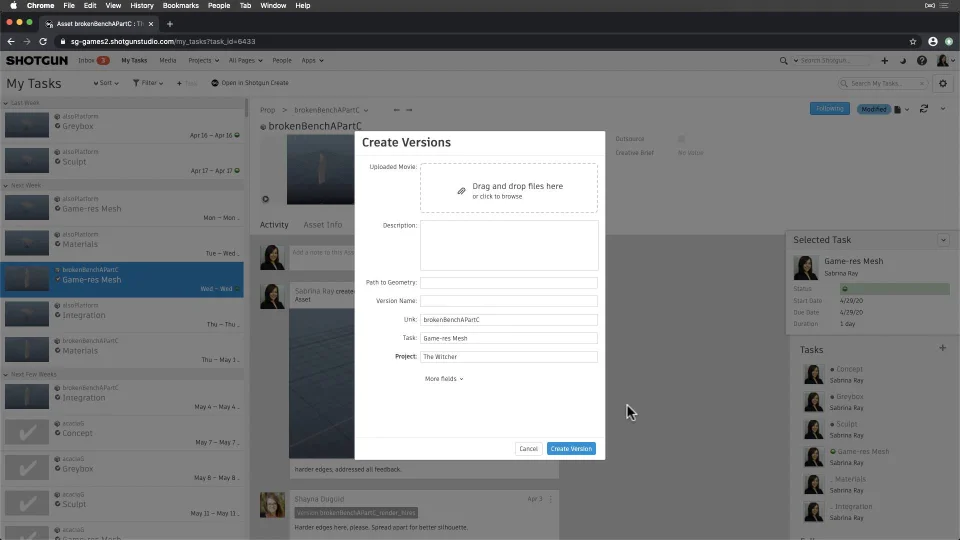
Task: Select the alsoPlatform Sculpt task
Action: point(122,160)
